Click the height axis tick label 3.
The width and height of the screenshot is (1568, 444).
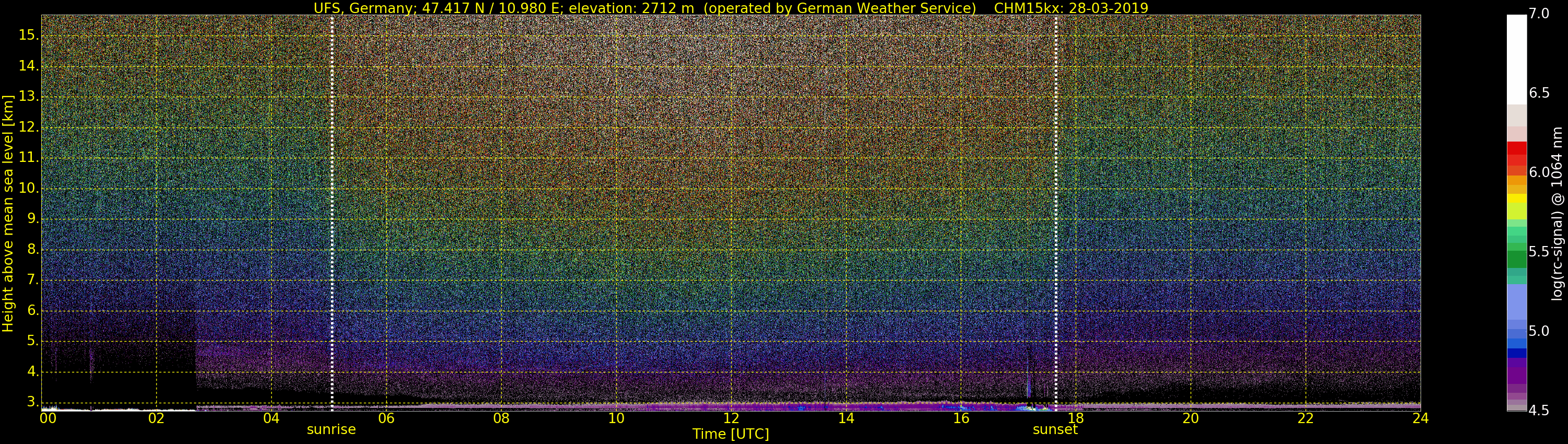[x=33, y=402]
